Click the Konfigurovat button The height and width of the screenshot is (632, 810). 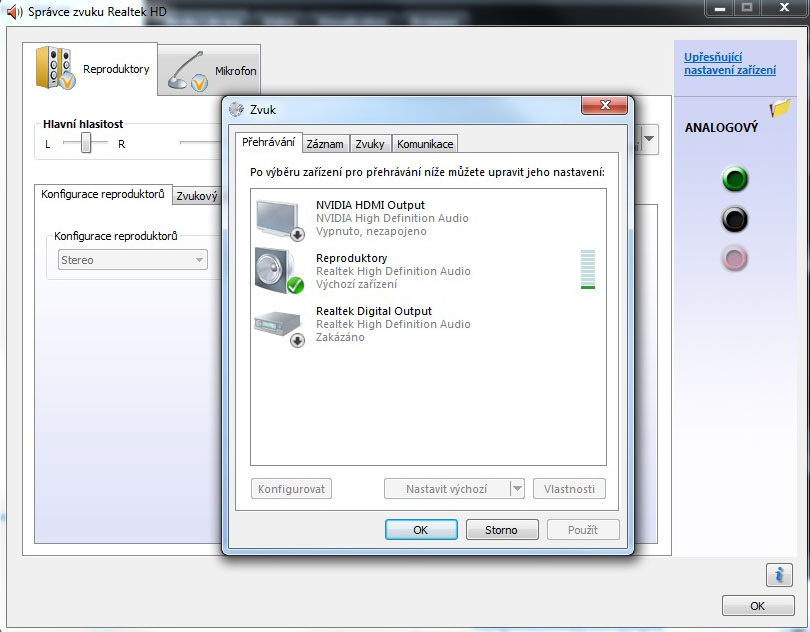(291, 489)
